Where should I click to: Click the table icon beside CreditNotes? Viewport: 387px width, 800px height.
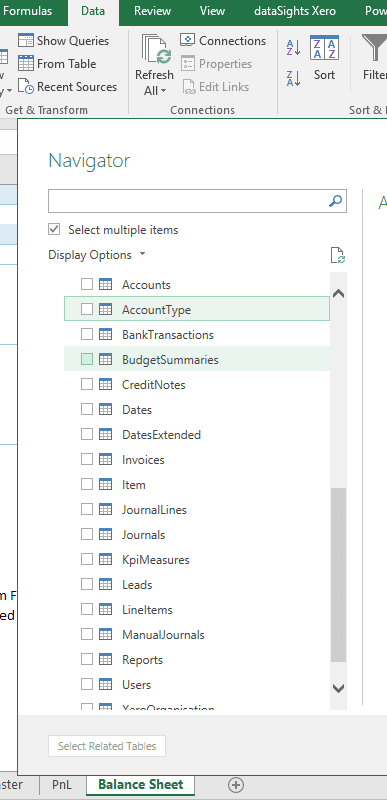106,385
